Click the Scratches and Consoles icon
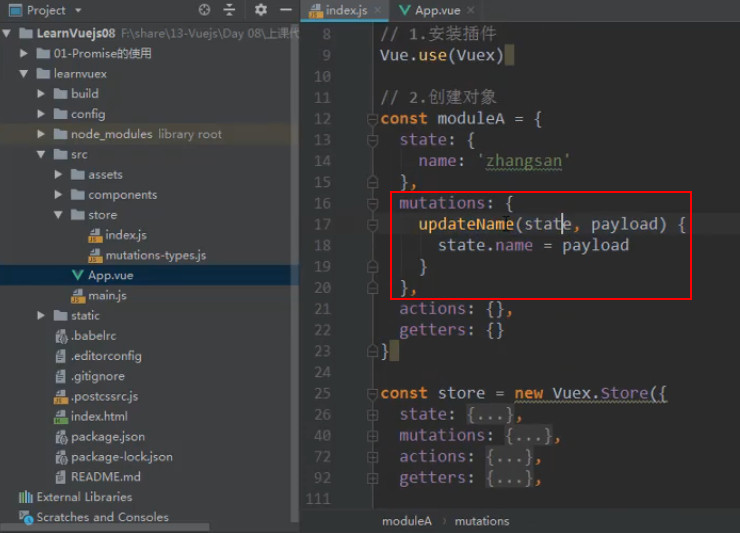Screen dimensions: 740x533 25,517
